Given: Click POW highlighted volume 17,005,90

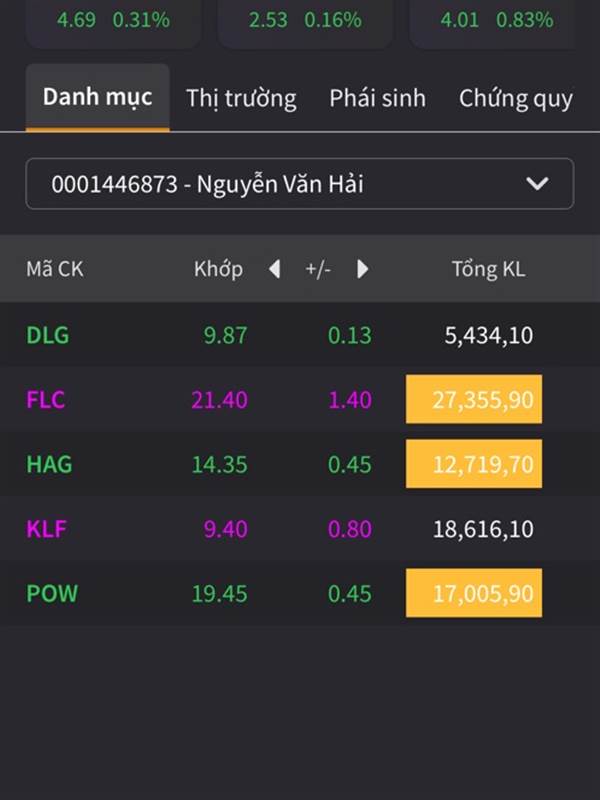Looking at the screenshot, I should click(x=474, y=593).
